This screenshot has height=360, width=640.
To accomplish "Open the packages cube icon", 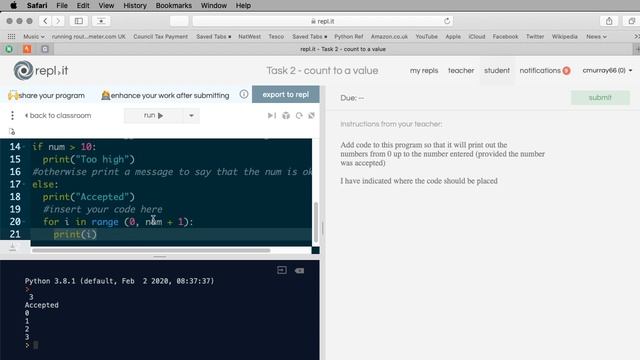I will (286, 116).
